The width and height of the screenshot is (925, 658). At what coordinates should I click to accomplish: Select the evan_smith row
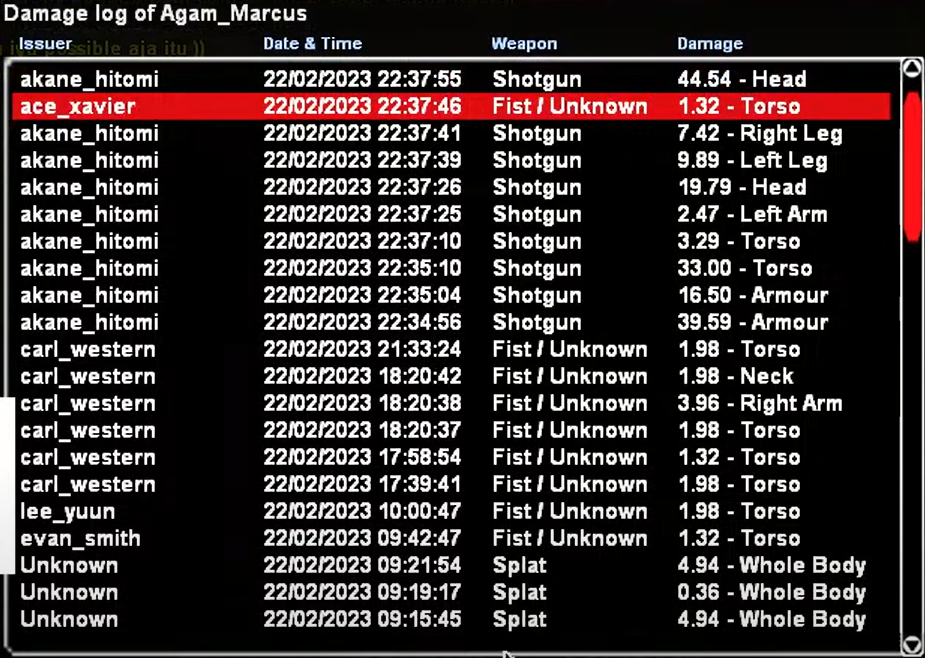pos(451,539)
